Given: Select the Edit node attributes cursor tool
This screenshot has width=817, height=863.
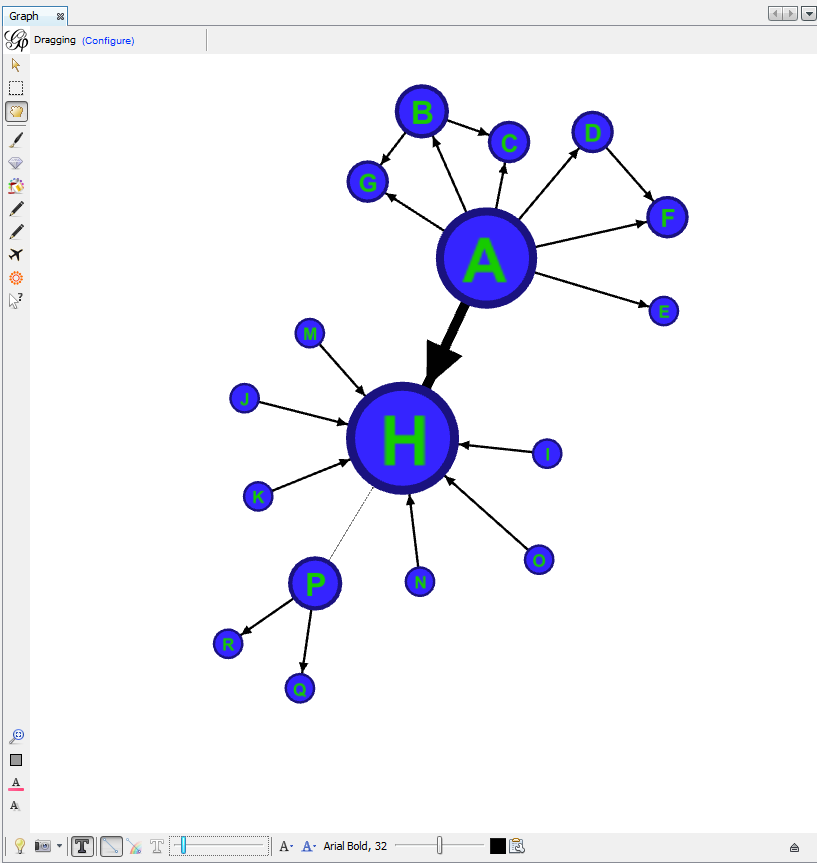Looking at the screenshot, I should [x=16, y=301].
